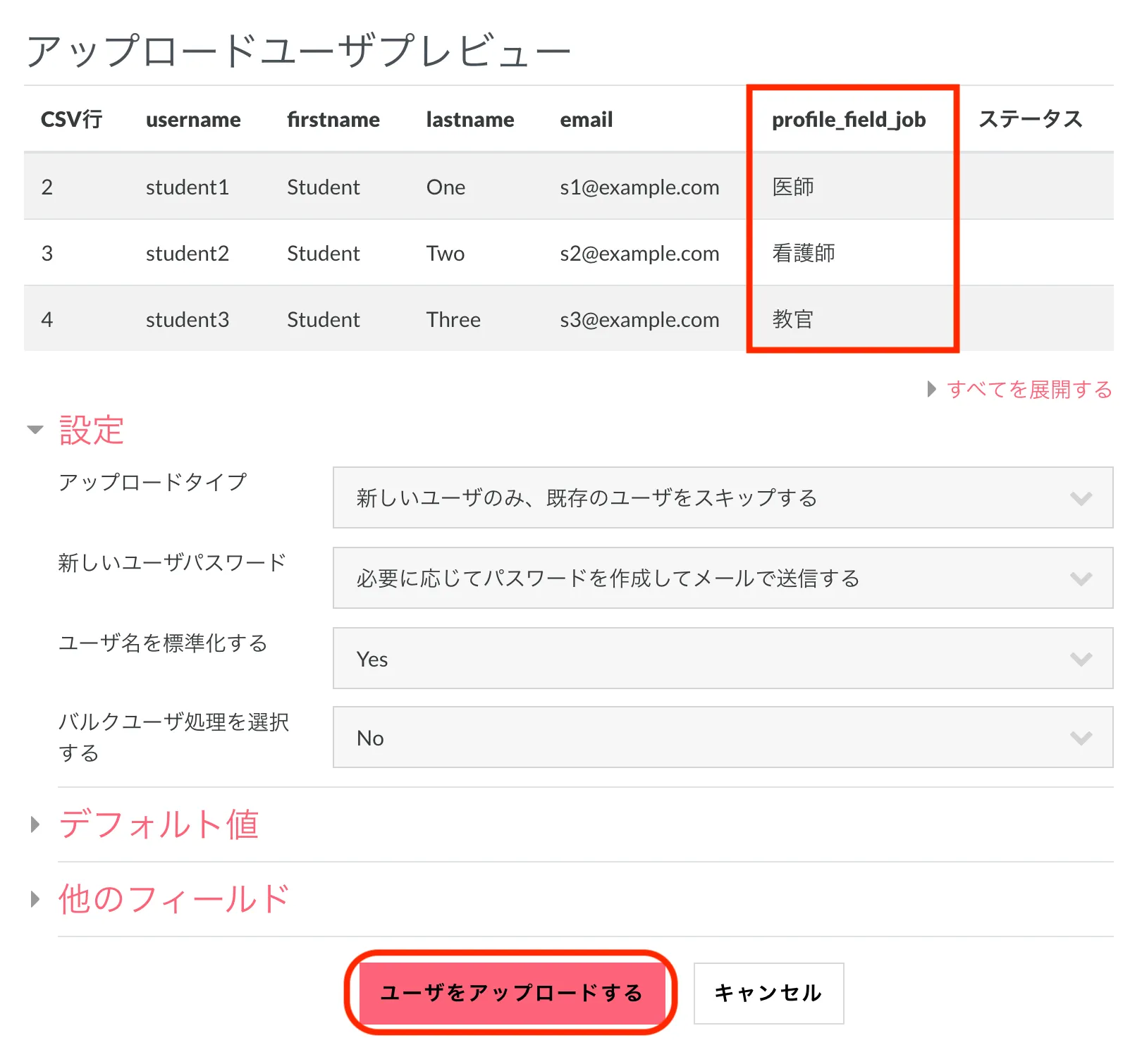Image resolution: width=1142 pixels, height=1064 pixels.
Task: Click the chevron icon in the Yes select
Action: pos(1081,659)
